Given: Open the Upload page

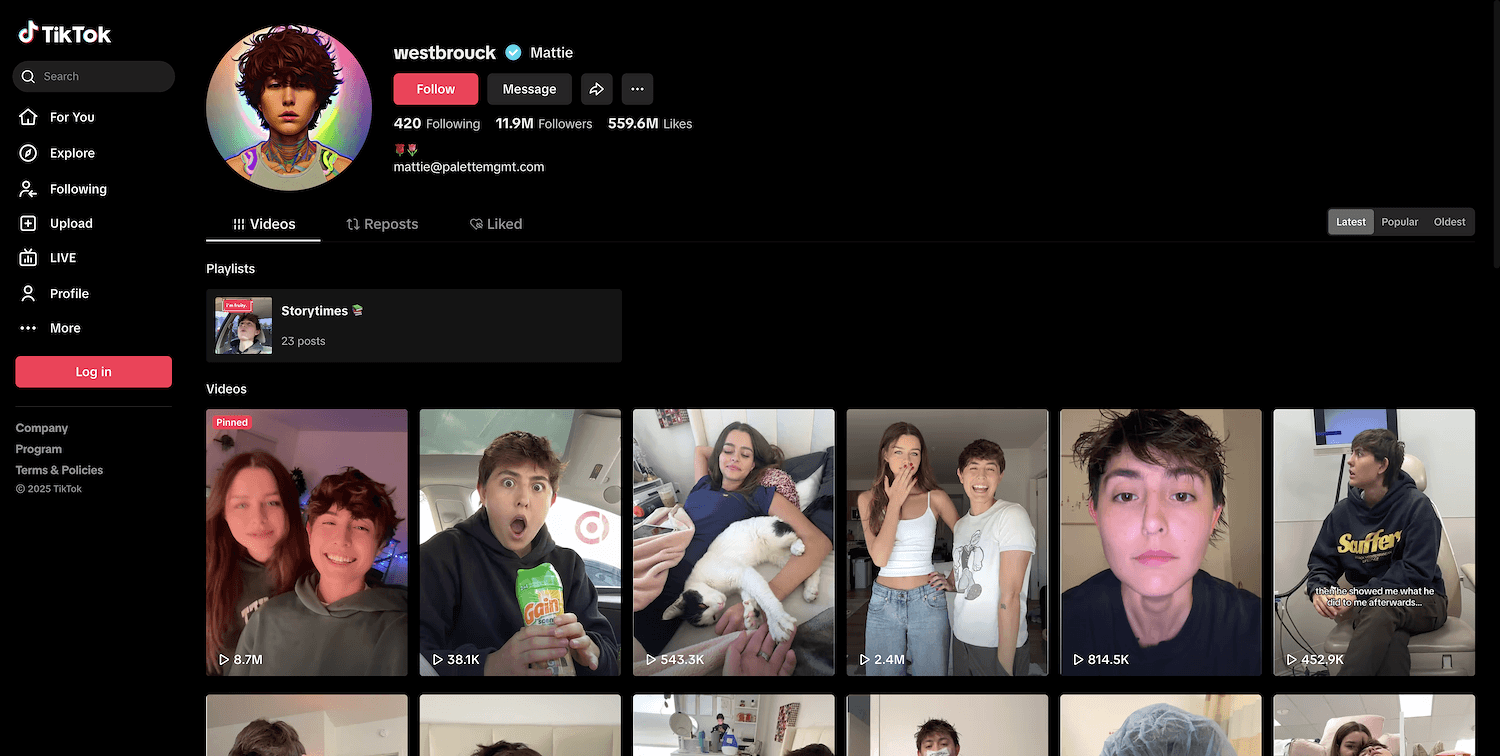Looking at the screenshot, I should point(70,224).
